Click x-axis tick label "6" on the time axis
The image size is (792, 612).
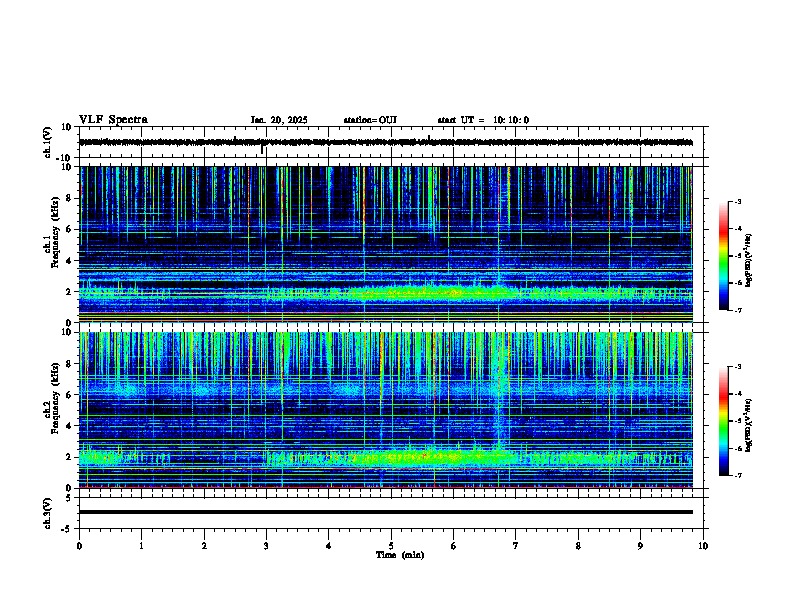click(x=454, y=546)
